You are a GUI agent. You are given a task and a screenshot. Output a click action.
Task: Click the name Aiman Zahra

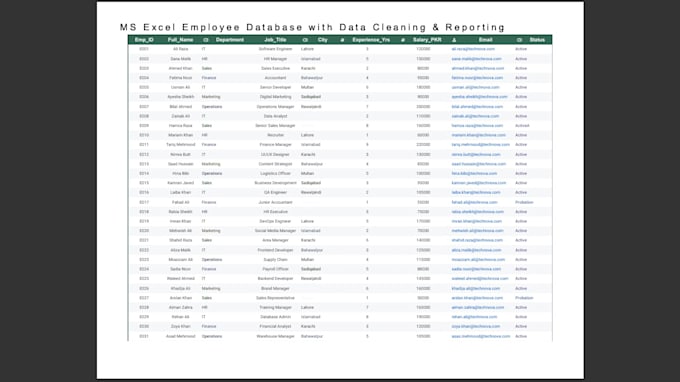coord(180,307)
